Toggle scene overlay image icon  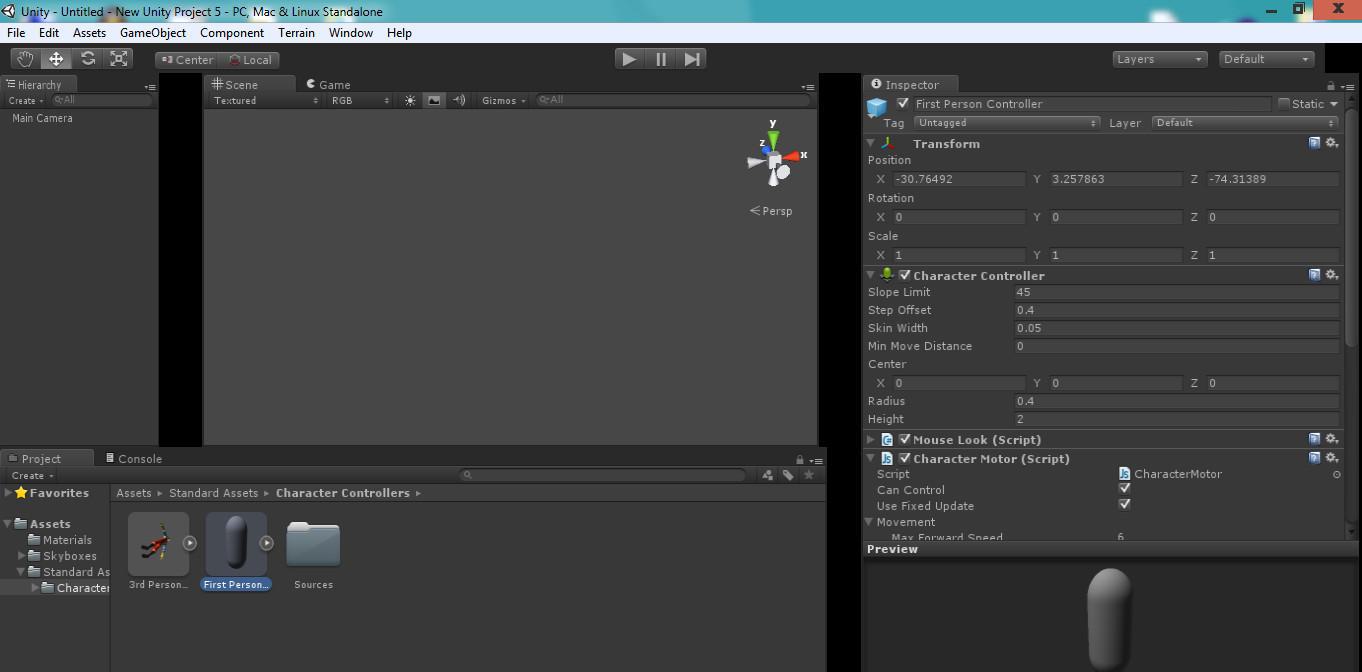click(x=434, y=100)
